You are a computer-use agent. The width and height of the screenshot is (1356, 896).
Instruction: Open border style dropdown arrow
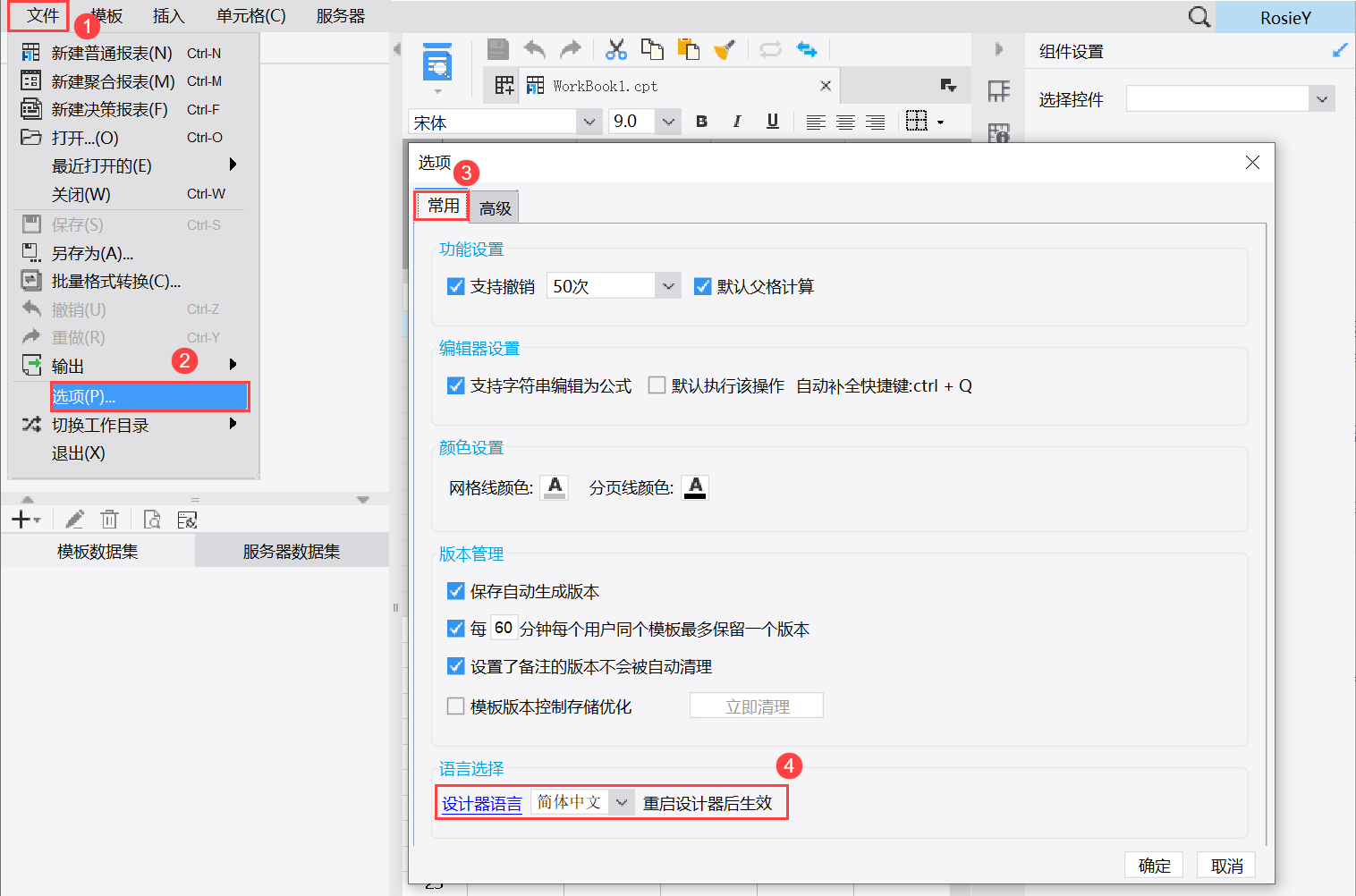940,123
